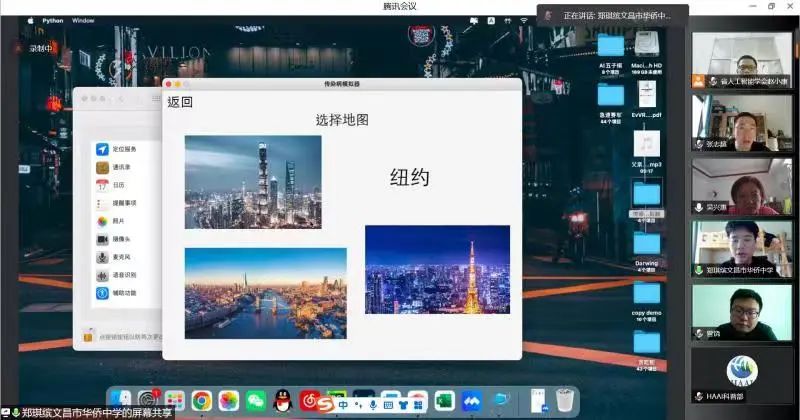This screenshot has width=800, height=420.
Task: Click Sogou voice input microphone
Action: click(373, 405)
